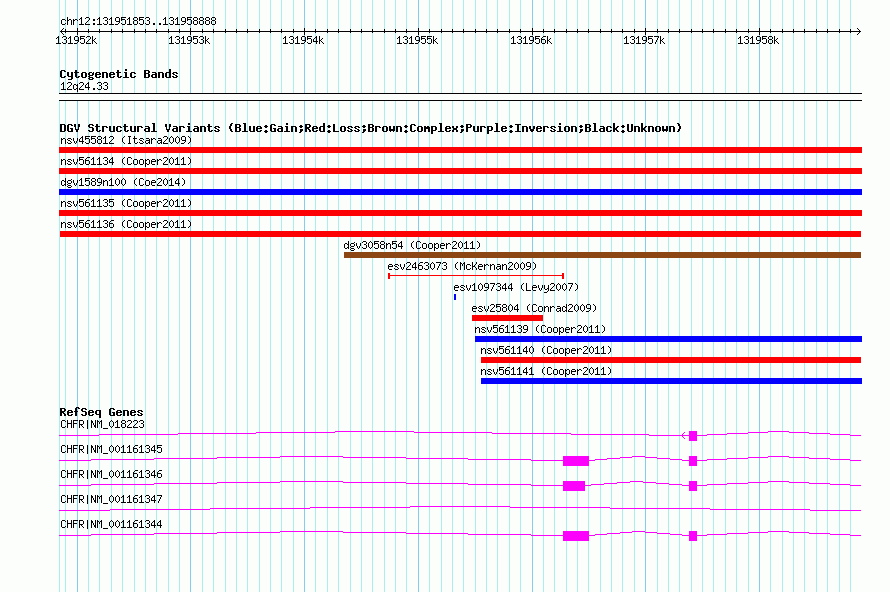This screenshot has width=890, height=592.
Task: Select the small exon of CHFR|NM_001161345
Action: [692, 461]
